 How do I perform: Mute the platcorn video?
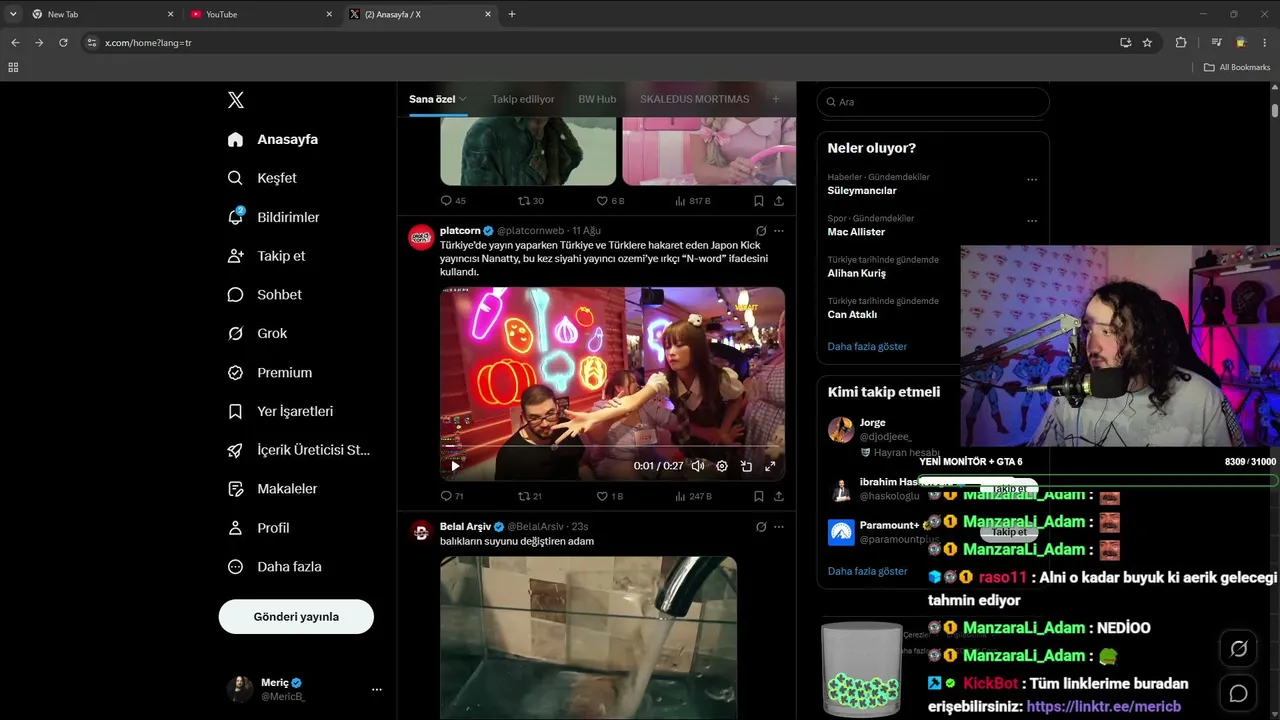tap(698, 466)
